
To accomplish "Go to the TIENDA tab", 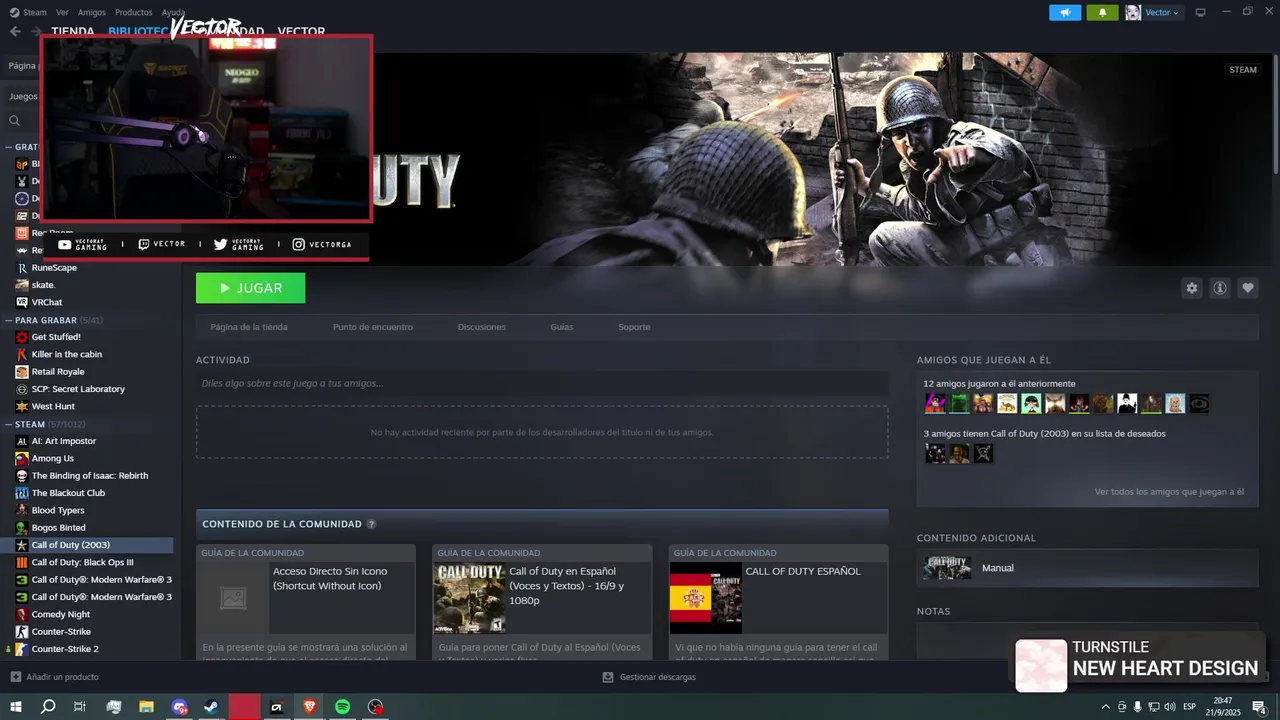I will point(73,31).
